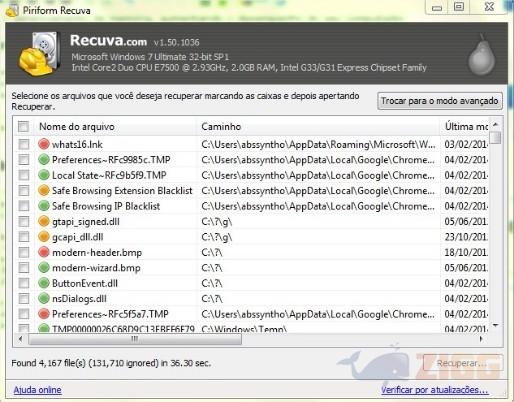Click vertical scrollbar up arrow
This screenshot has height=402, width=514.
coord(496,124)
